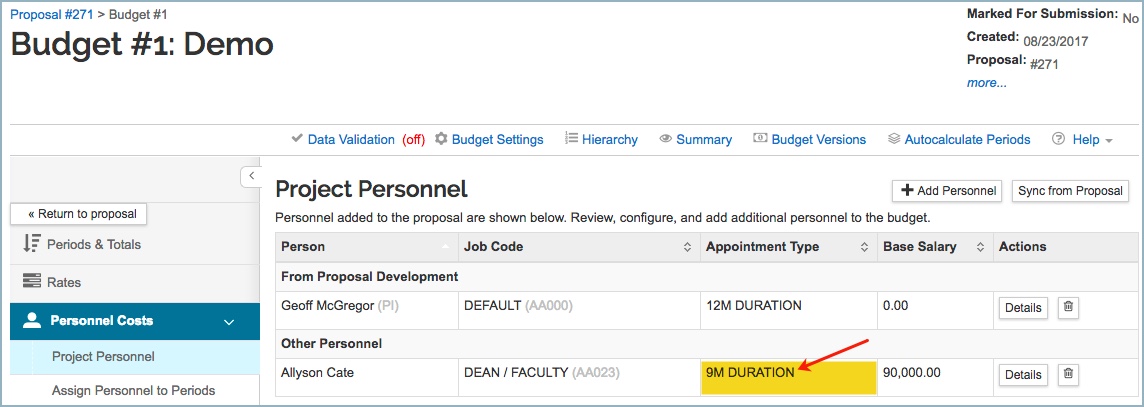Click the 90,000.00 base salary value
The image size is (1144, 407).
(911, 373)
